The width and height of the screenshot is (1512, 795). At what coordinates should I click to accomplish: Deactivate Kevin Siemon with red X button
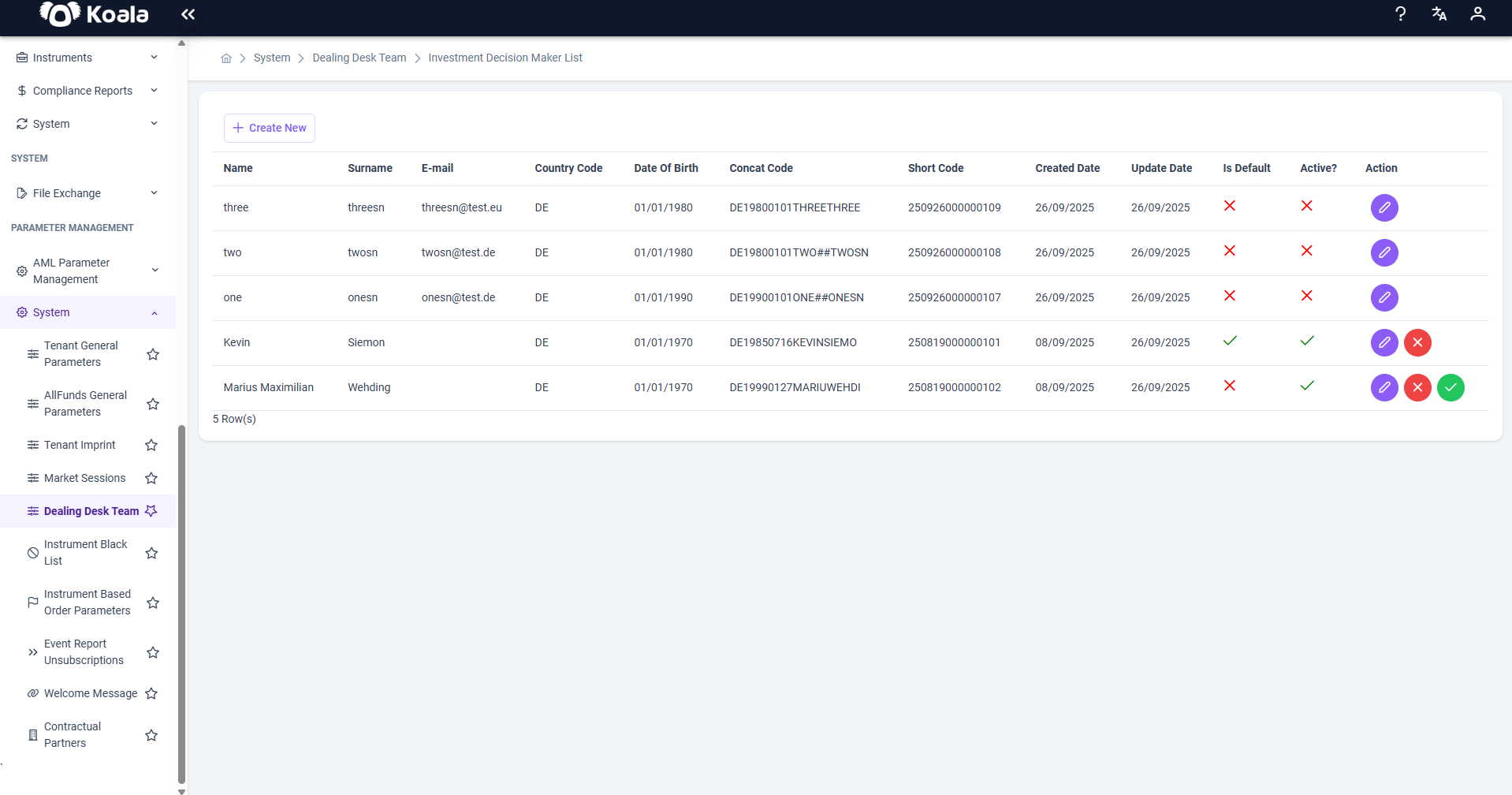point(1417,343)
